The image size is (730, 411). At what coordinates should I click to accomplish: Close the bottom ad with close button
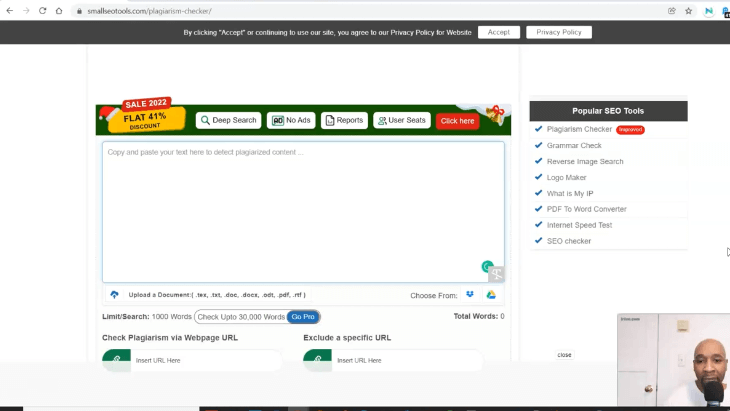(x=564, y=355)
